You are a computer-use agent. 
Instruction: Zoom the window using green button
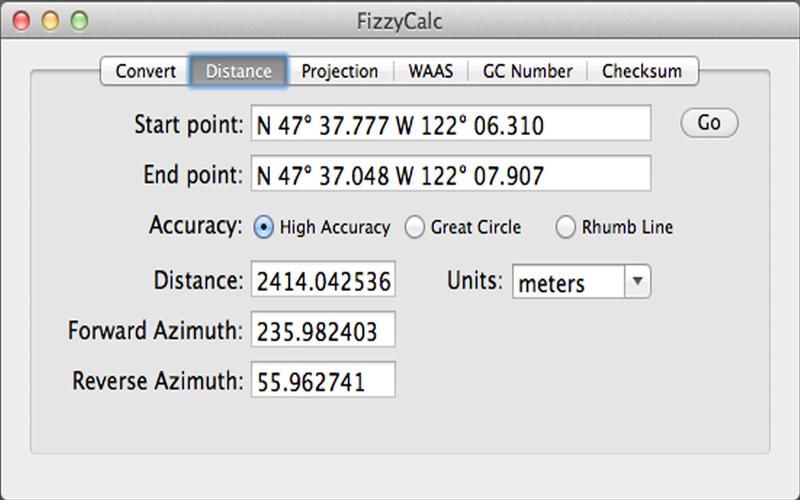coord(80,21)
